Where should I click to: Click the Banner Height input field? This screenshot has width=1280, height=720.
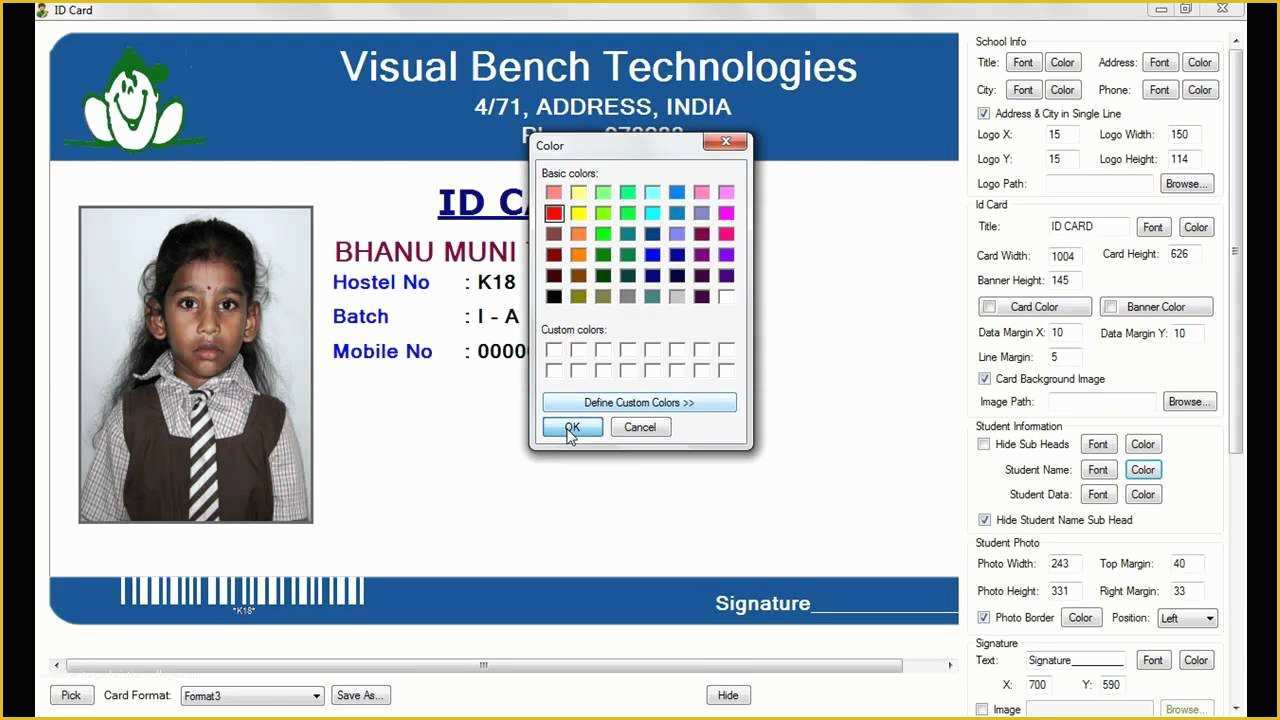pos(1066,280)
